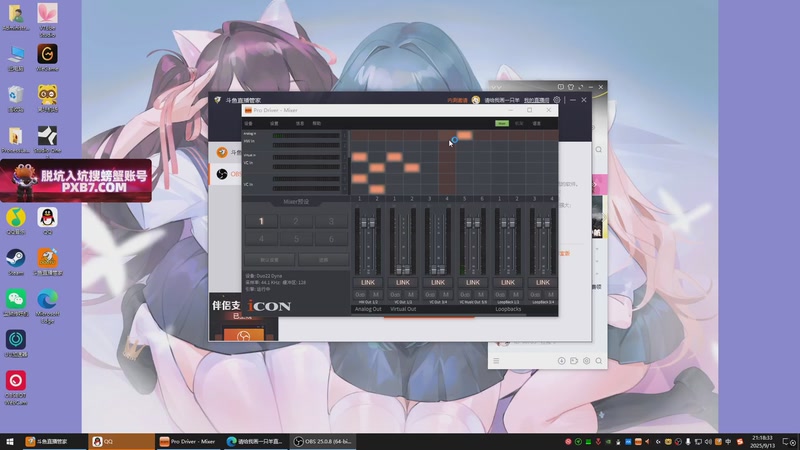Click the search magnifier at QQ window bottom
Viewport: 800px width, 450px height.
[599, 361]
